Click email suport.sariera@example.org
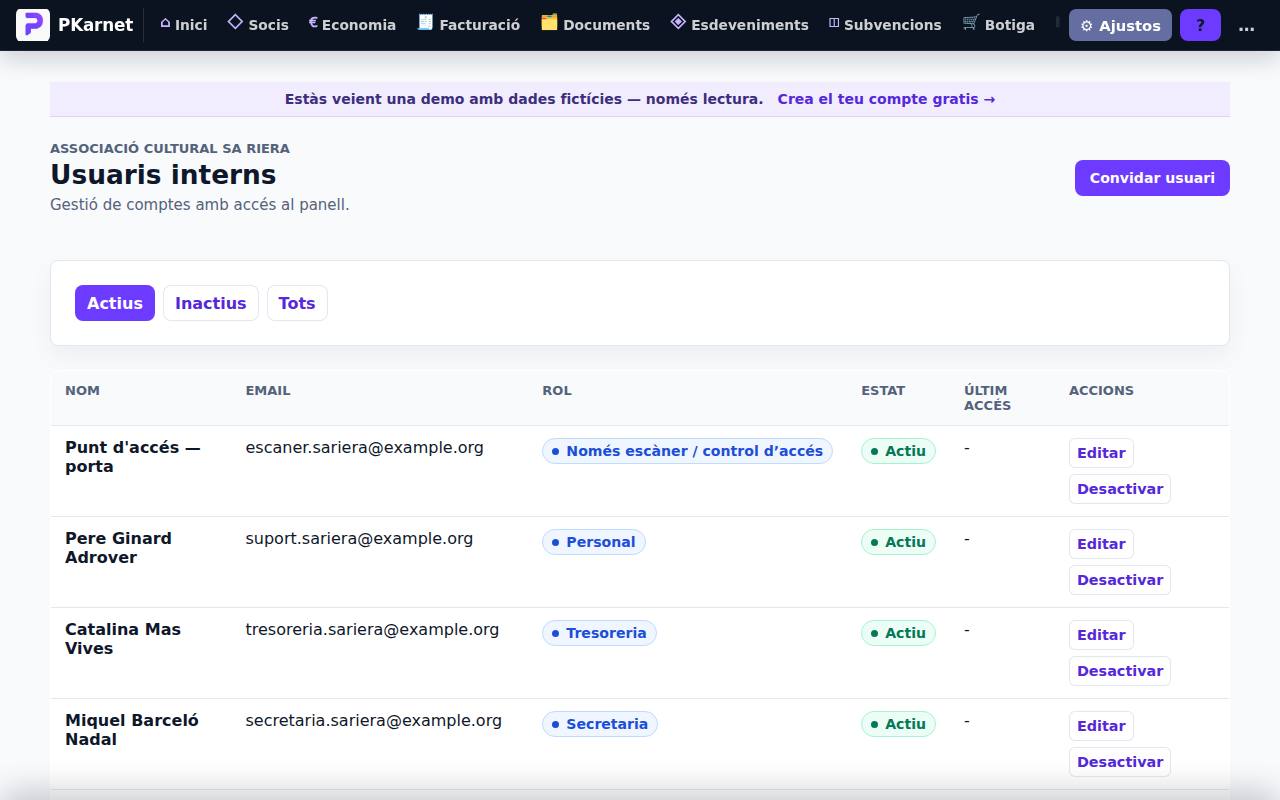Image resolution: width=1280 pixels, height=800 pixels. [x=359, y=539]
